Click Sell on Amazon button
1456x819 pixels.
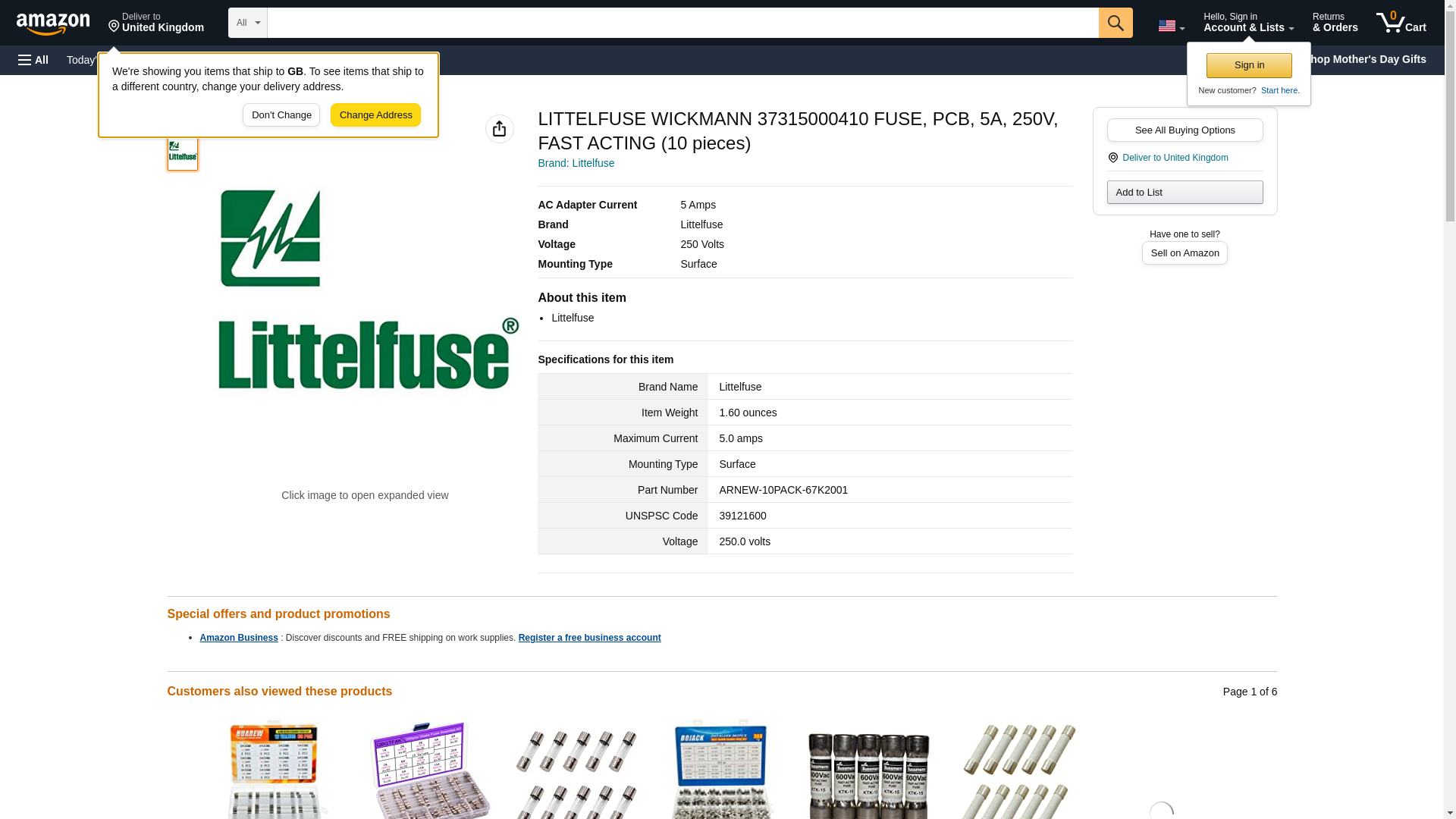(x=1185, y=253)
